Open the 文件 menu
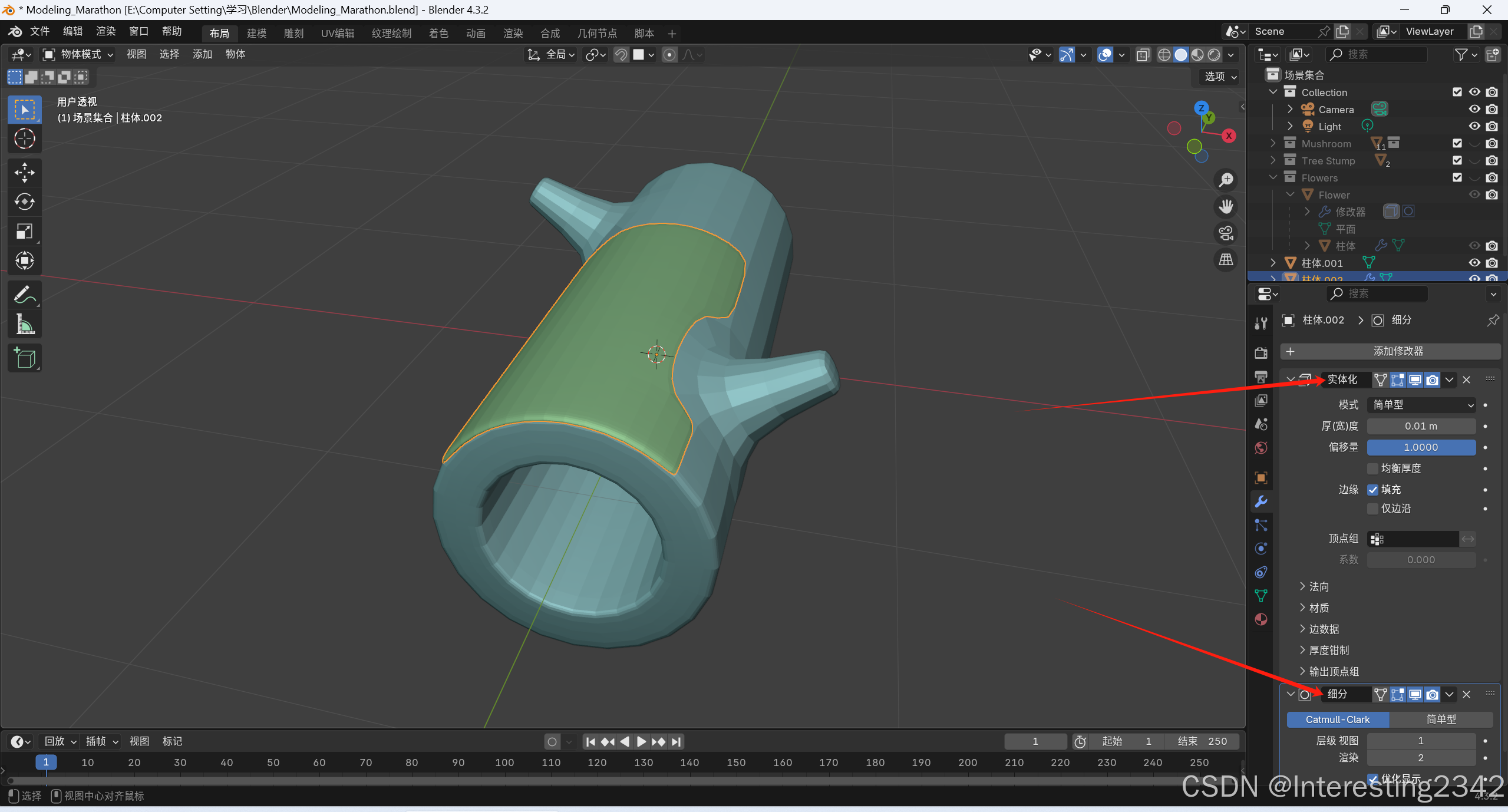1508x812 pixels. (39, 31)
